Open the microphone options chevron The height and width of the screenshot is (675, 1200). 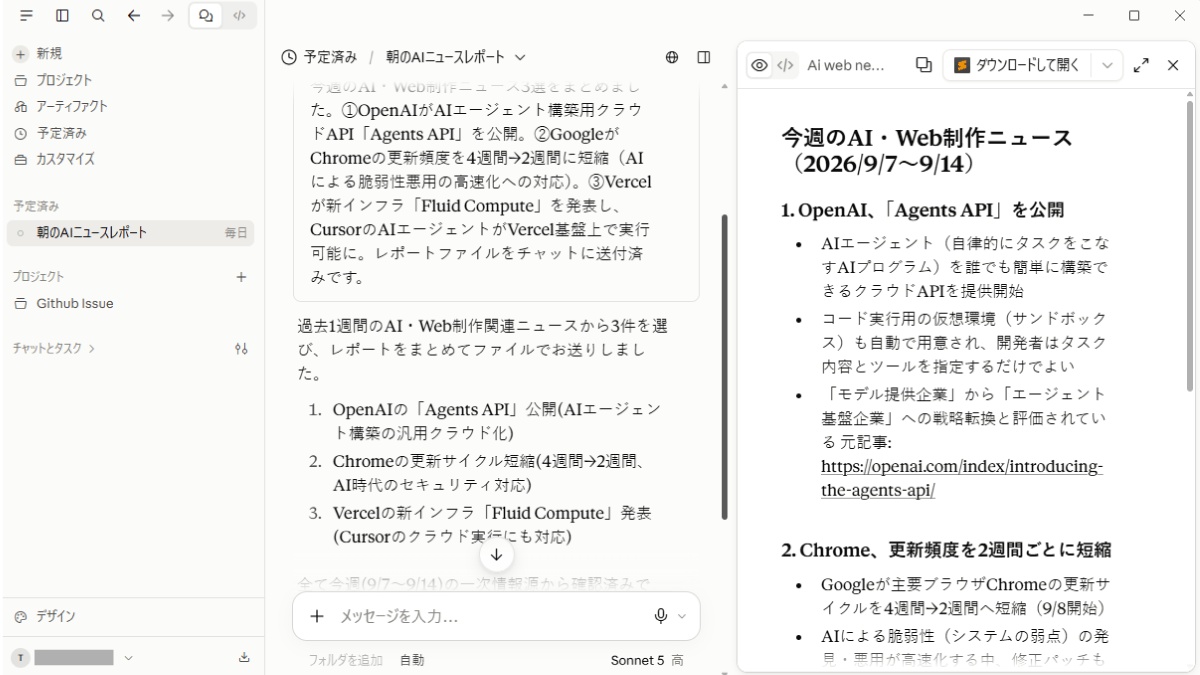(x=682, y=616)
